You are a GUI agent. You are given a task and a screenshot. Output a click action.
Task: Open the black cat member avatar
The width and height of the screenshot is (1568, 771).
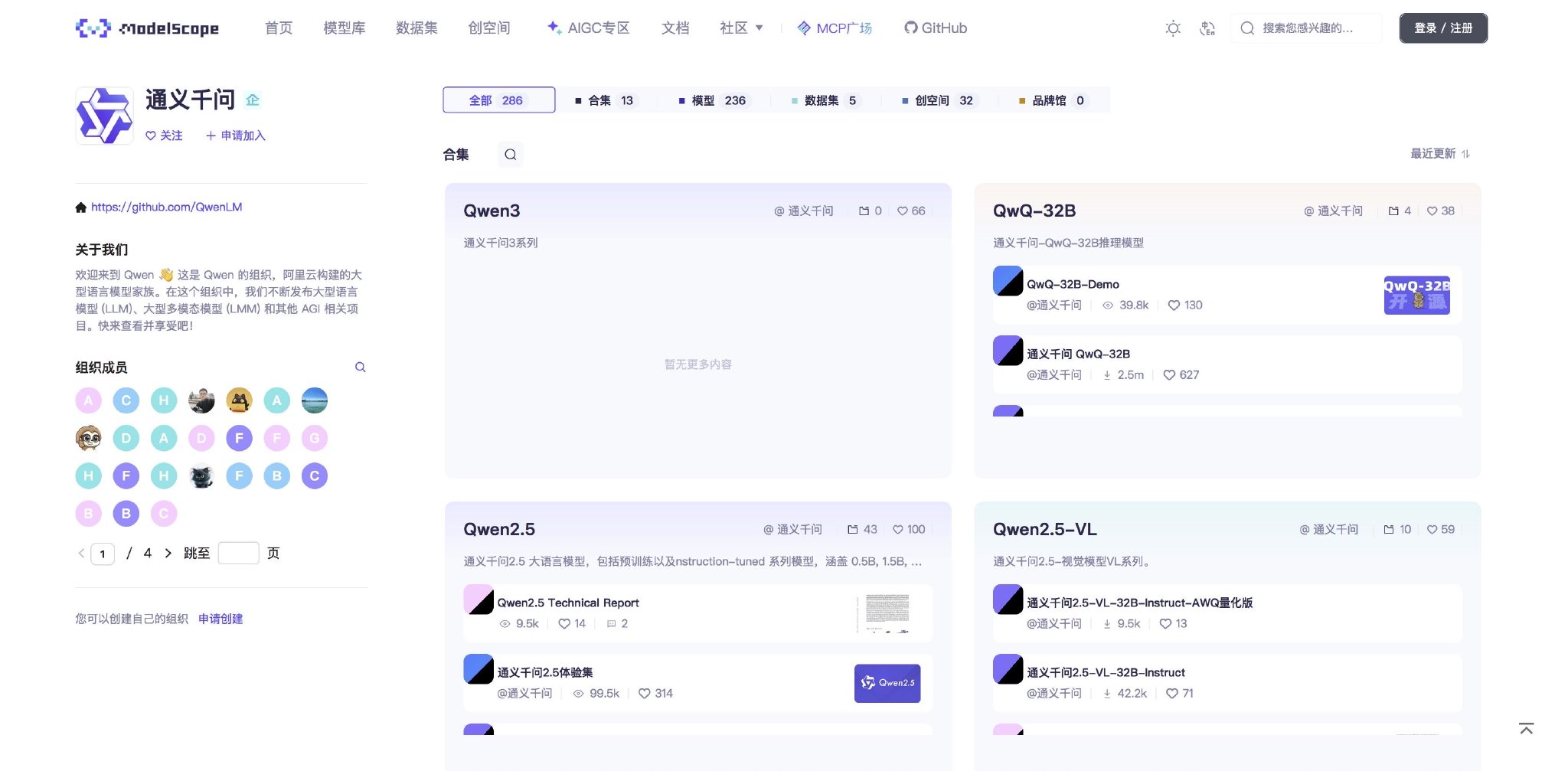click(x=201, y=476)
